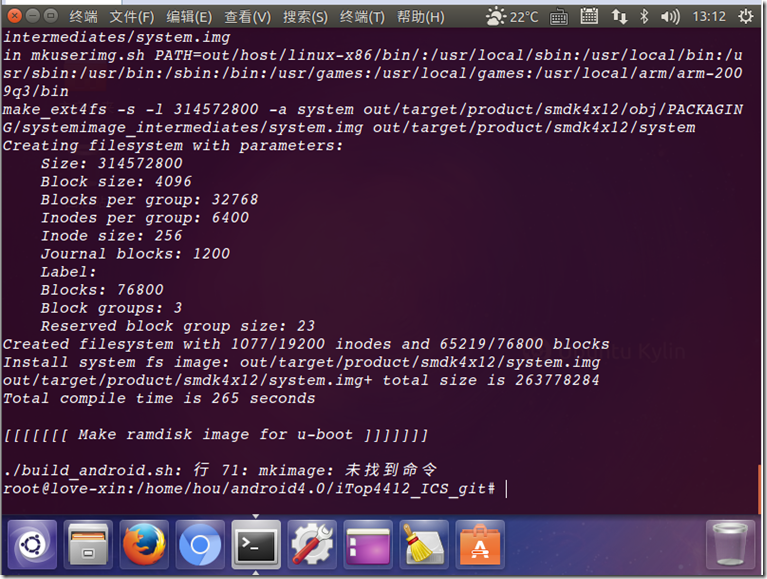The image size is (767, 579).
Task: Open the Ubuntu Dash launcher icon
Action: click(32, 544)
